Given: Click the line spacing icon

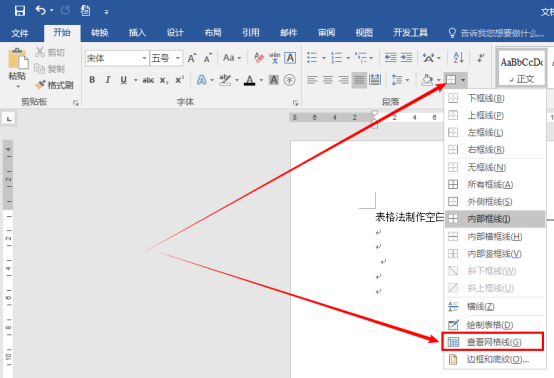Looking at the screenshot, I should pyautogui.click(x=397, y=80).
